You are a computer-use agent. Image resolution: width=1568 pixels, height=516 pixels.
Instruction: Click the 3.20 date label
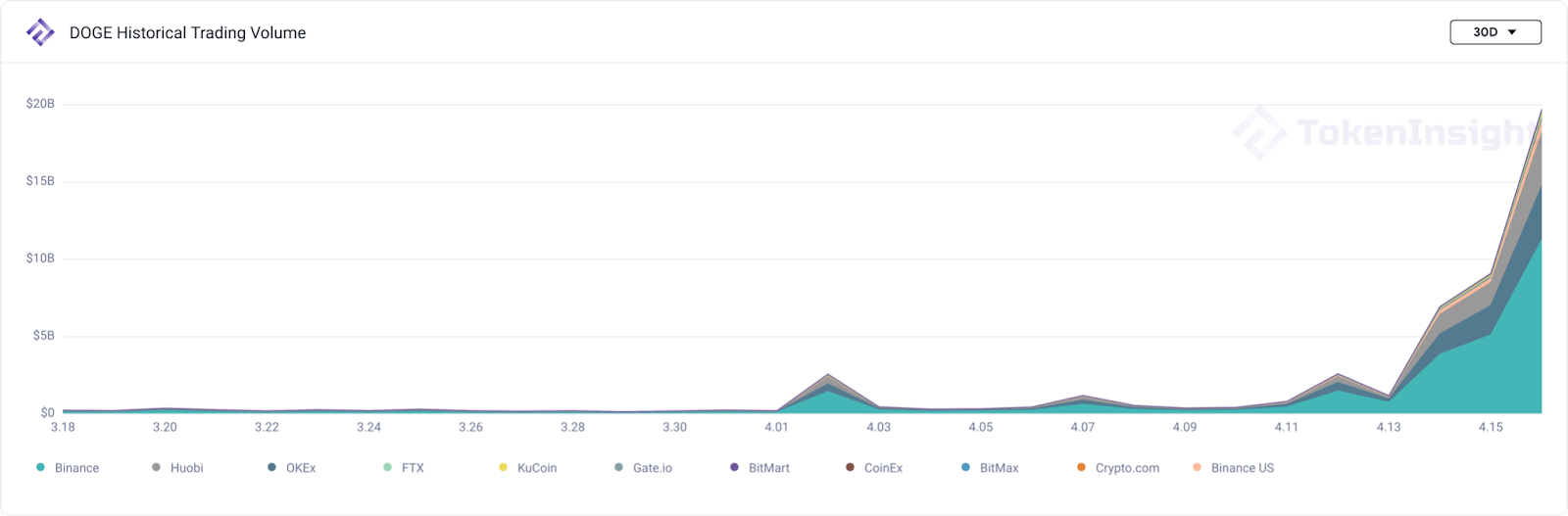165,427
